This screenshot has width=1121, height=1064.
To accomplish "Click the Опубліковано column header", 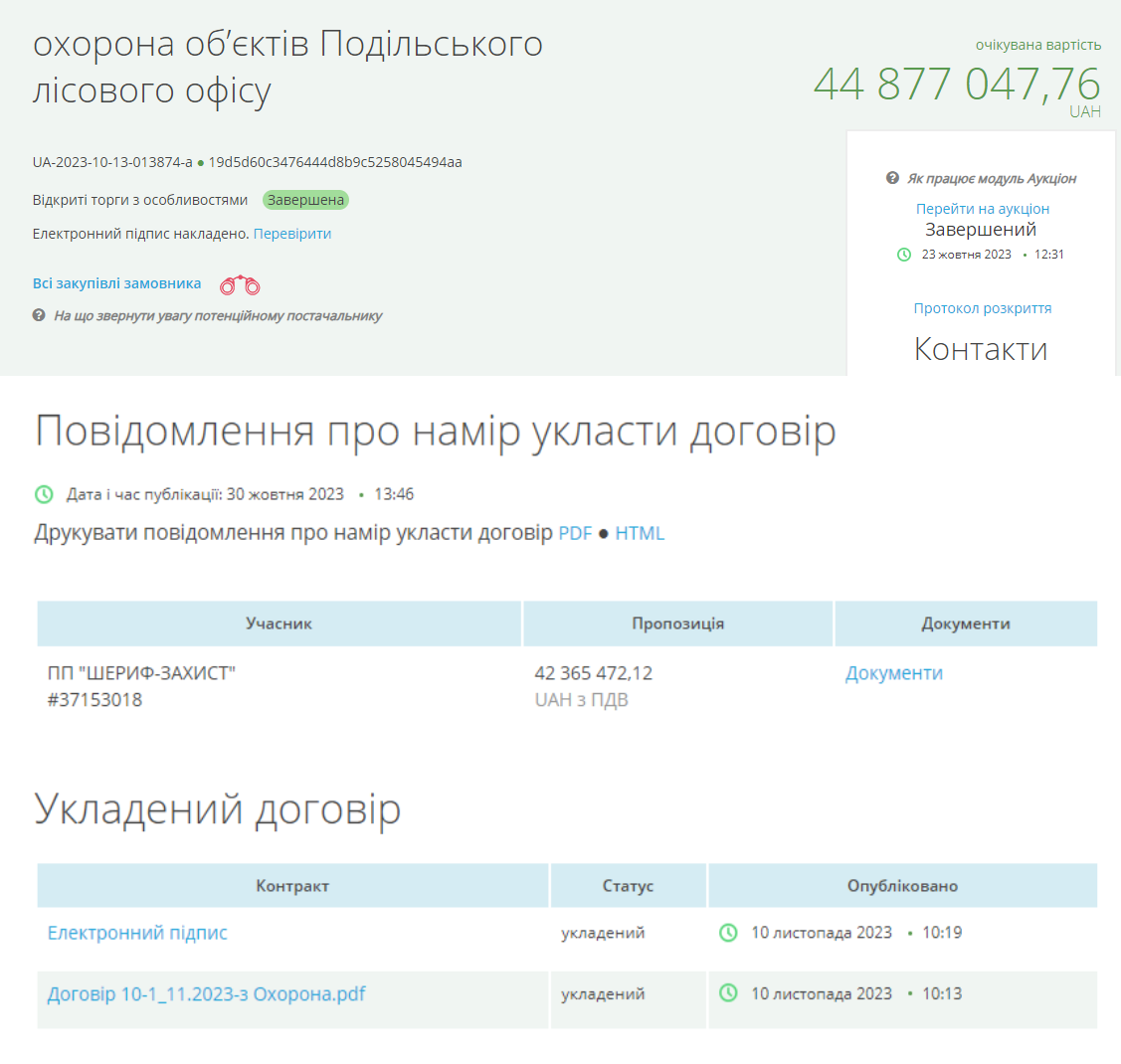I will click(902, 886).
